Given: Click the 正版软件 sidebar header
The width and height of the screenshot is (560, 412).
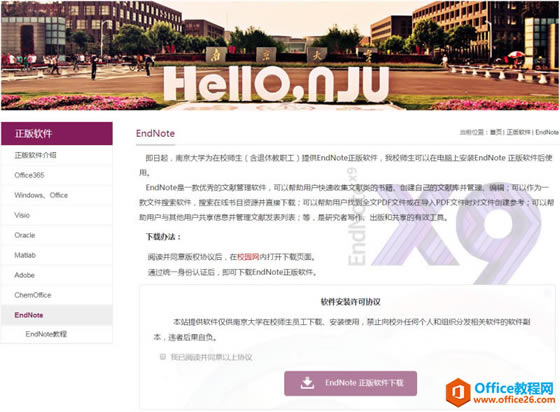Looking at the screenshot, I should 57,134.
